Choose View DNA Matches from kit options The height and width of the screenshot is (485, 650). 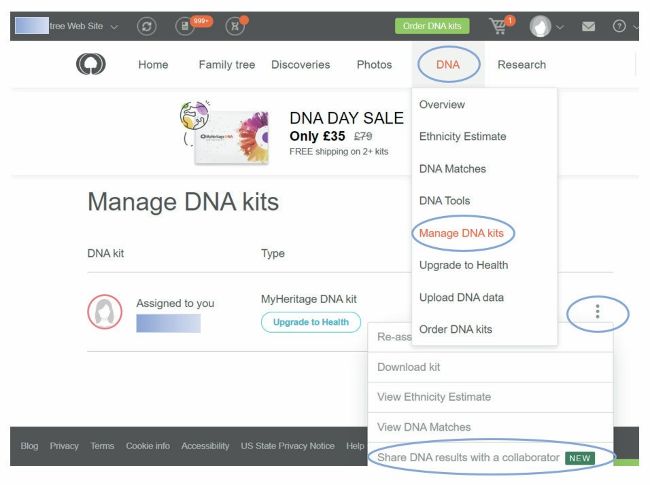[490, 427]
